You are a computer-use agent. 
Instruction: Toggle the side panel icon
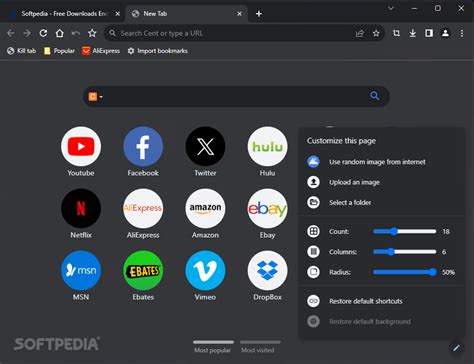[429, 33]
